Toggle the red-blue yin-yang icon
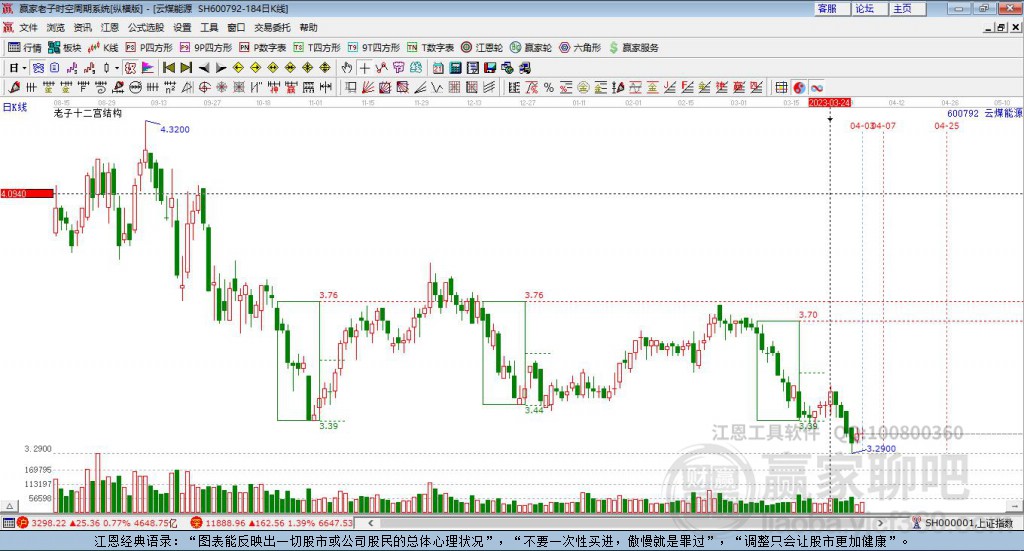 pyautogui.click(x=799, y=87)
